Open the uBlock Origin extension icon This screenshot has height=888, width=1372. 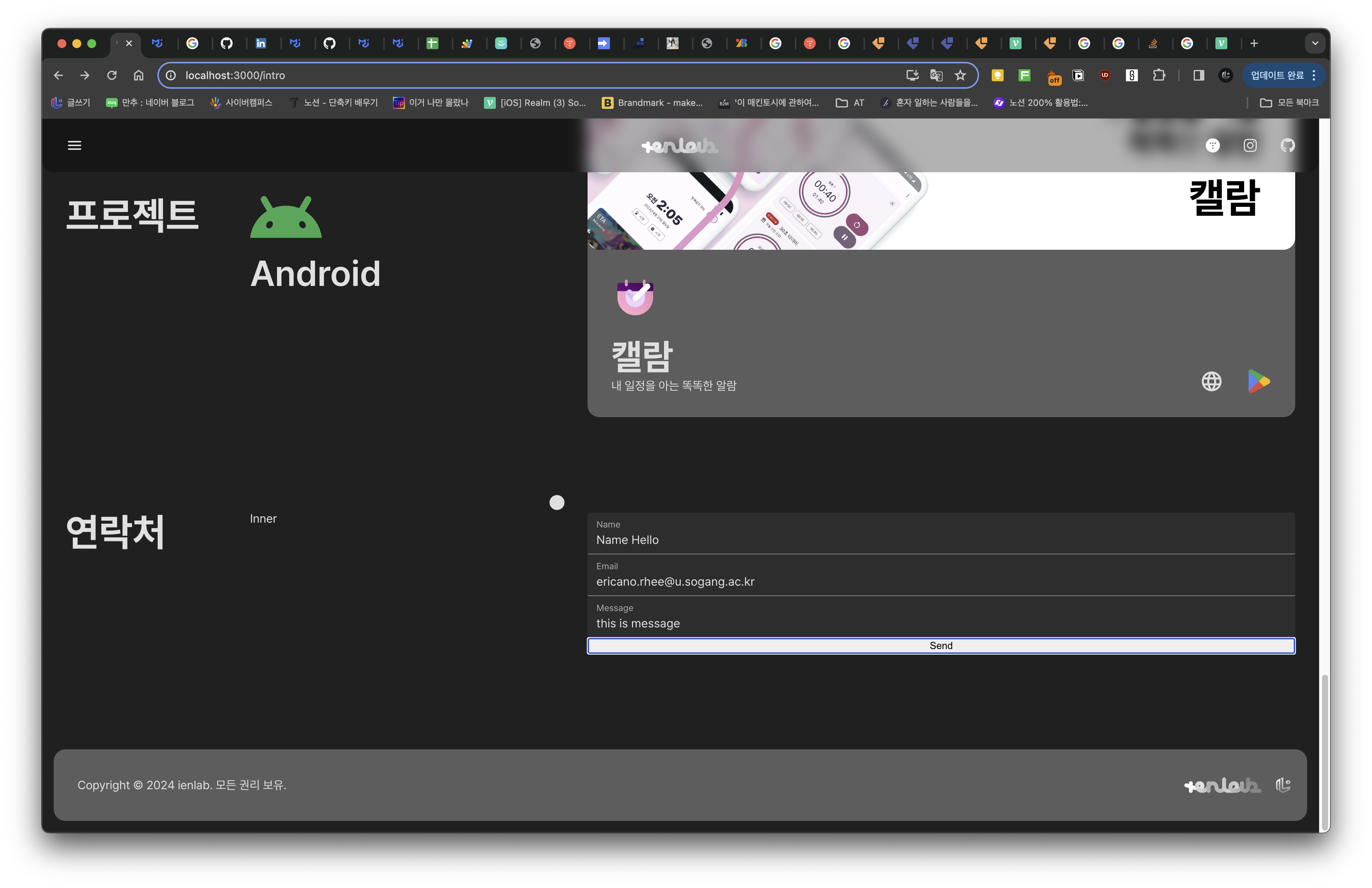[1105, 75]
